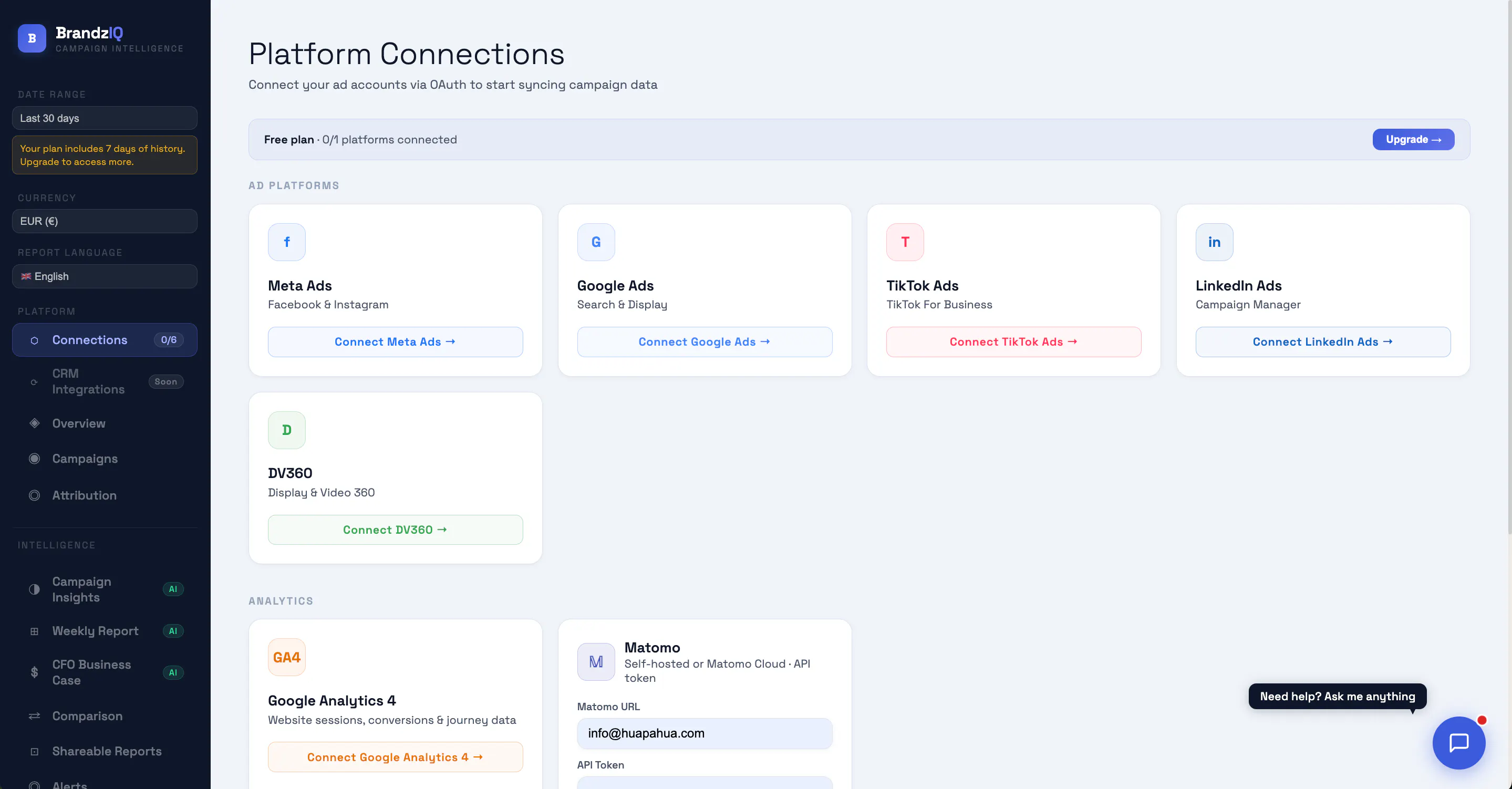Screen dimensions: 1512x789
Task: Click the 'Soon' badge on CRM Integrations
Action: (x=165, y=381)
